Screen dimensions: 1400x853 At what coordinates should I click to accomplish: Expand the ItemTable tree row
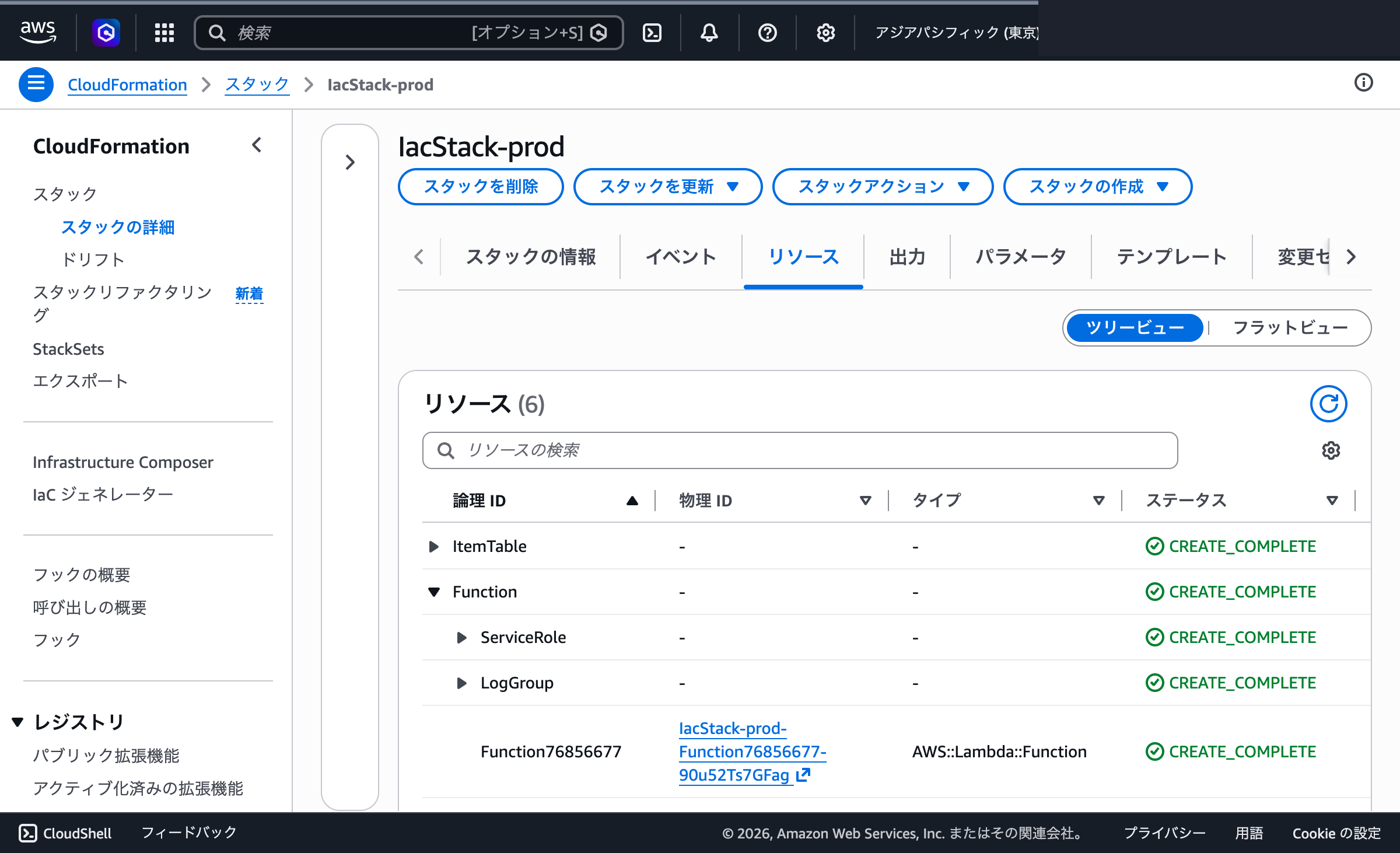click(x=433, y=547)
